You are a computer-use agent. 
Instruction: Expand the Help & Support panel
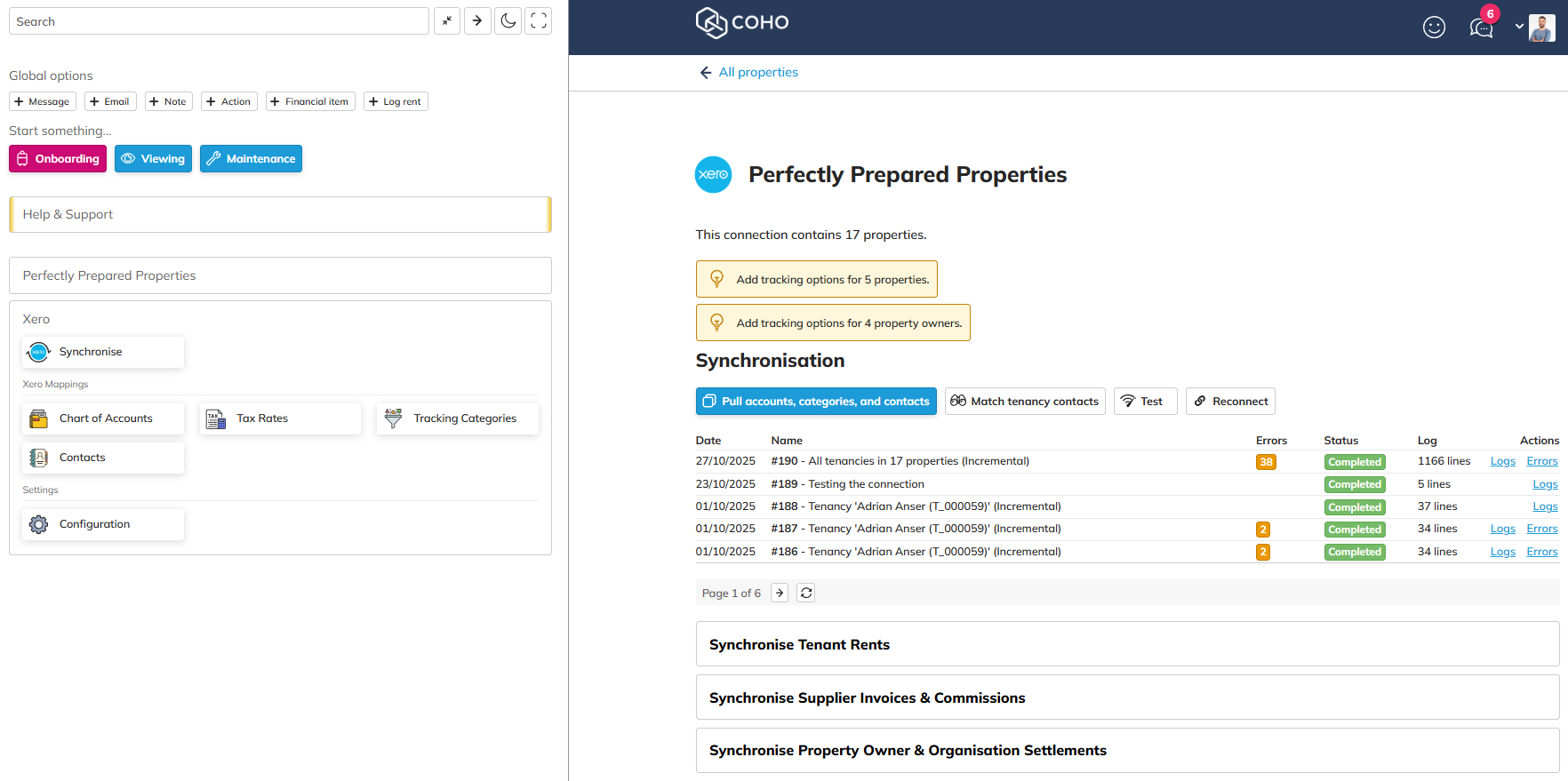pyautogui.click(x=280, y=214)
